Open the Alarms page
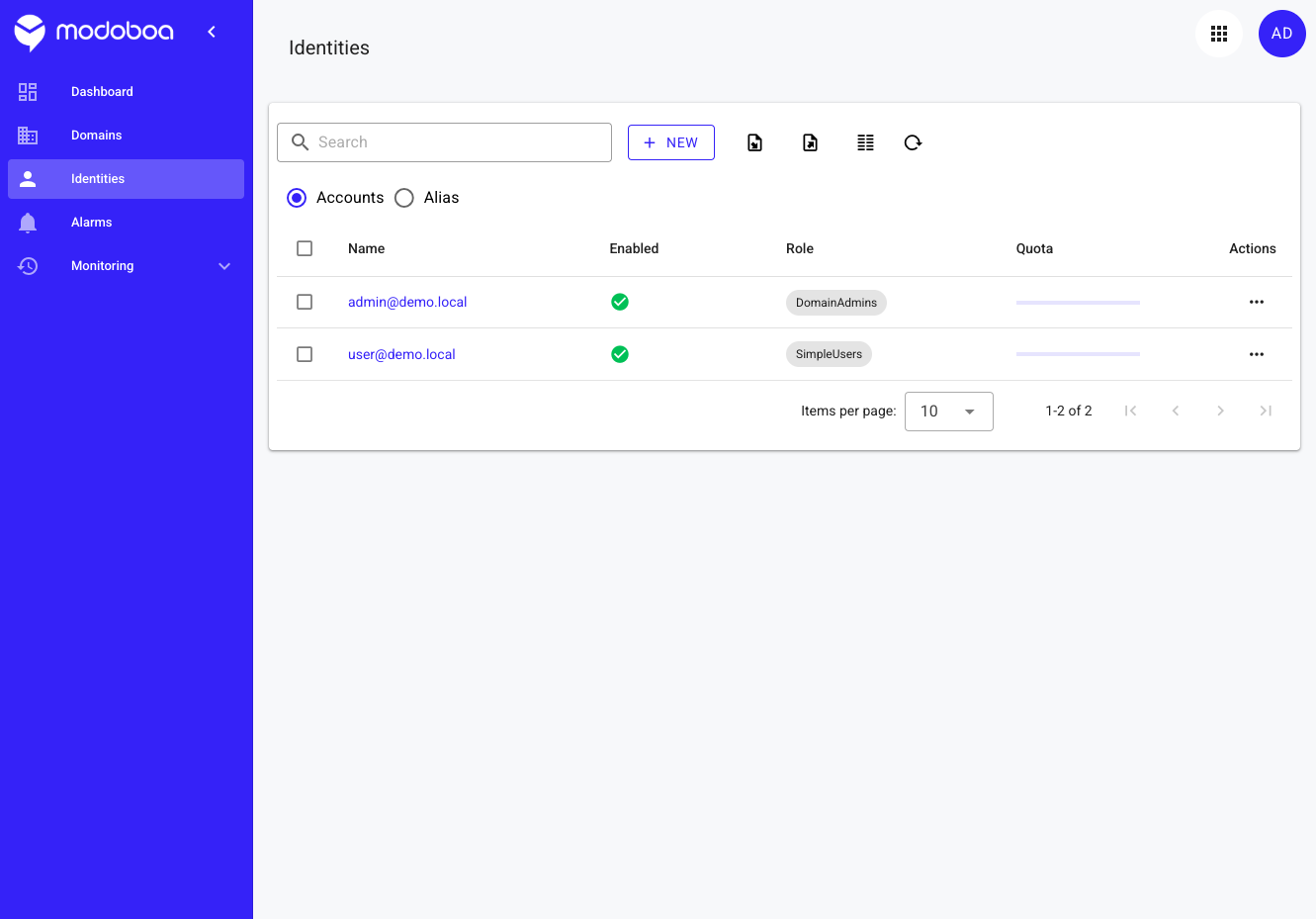Viewport: 1316px width, 919px height. point(127,223)
